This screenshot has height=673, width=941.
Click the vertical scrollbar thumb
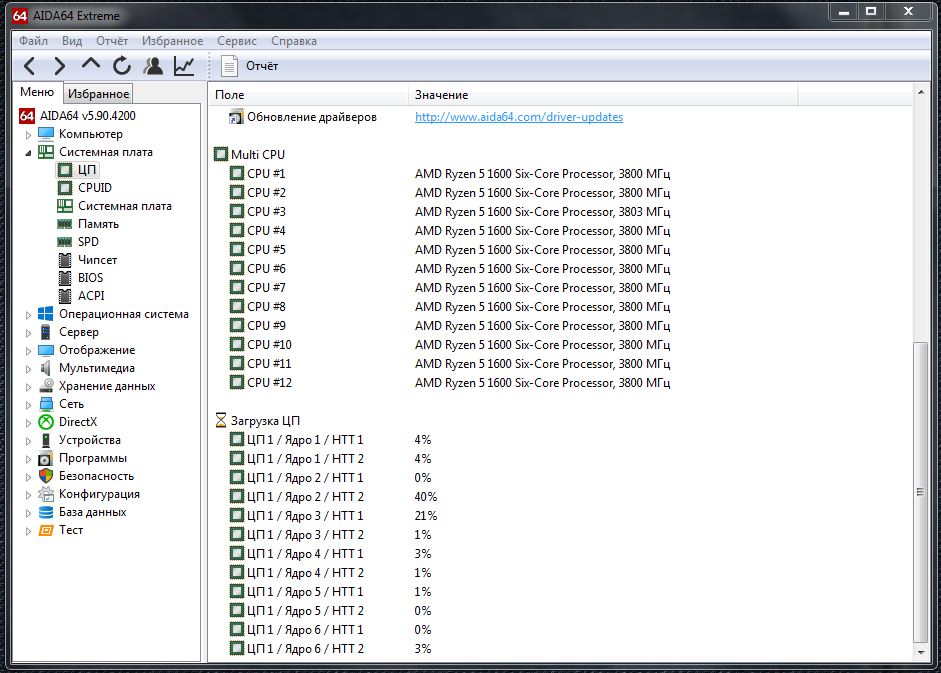click(921, 492)
